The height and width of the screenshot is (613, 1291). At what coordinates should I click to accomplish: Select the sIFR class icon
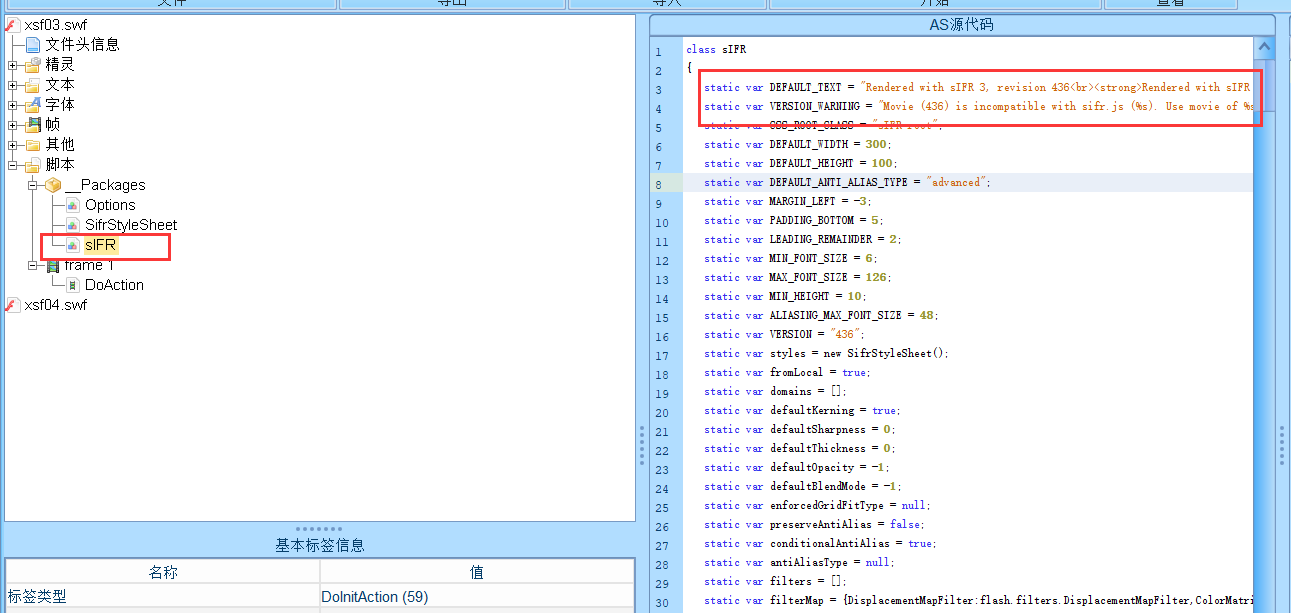pyautogui.click(x=73, y=244)
